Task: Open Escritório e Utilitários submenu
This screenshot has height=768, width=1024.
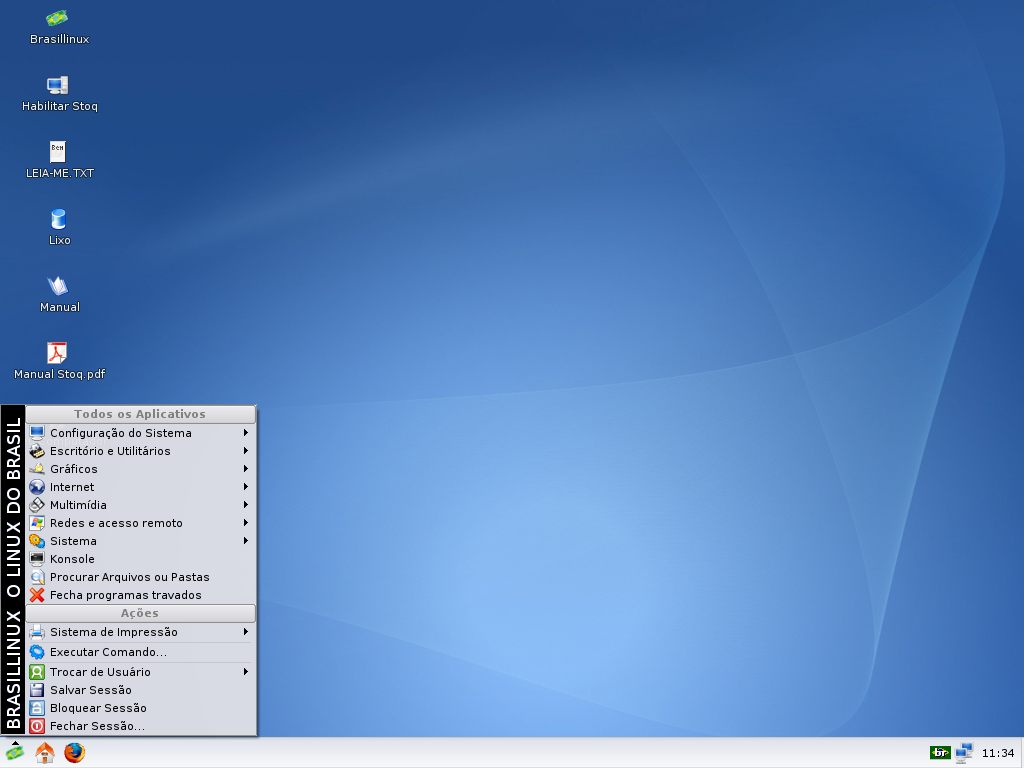Action: pos(140,451)
